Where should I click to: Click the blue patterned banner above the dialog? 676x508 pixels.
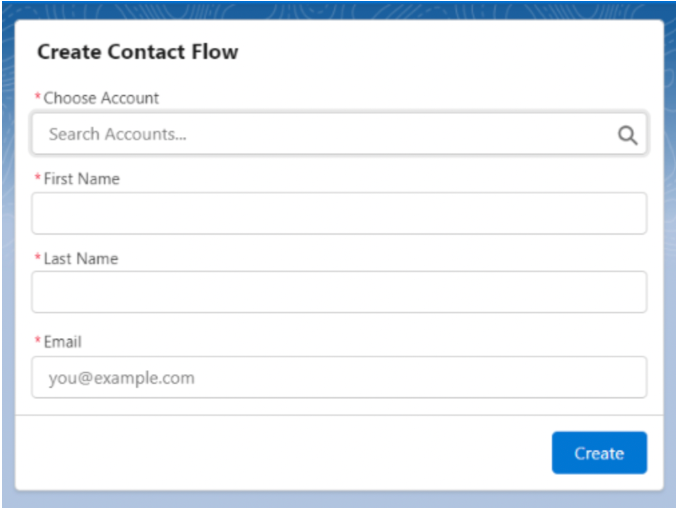tap(339, 10)
